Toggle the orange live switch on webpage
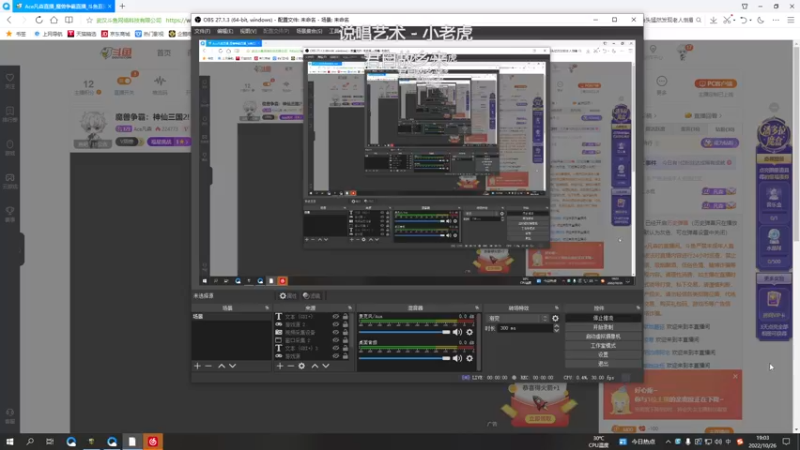 coord(124,81)
